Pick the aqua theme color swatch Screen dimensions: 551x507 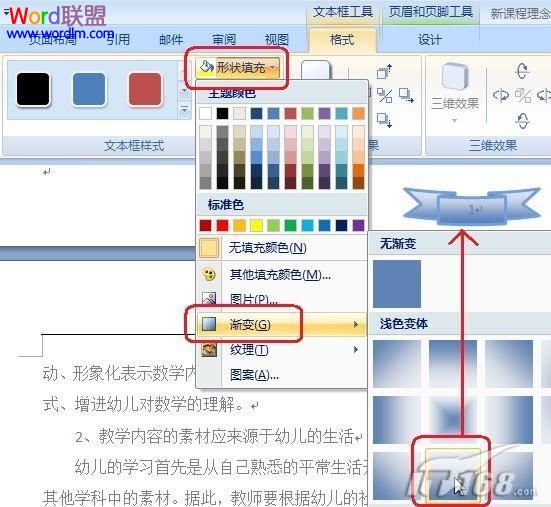342,113
